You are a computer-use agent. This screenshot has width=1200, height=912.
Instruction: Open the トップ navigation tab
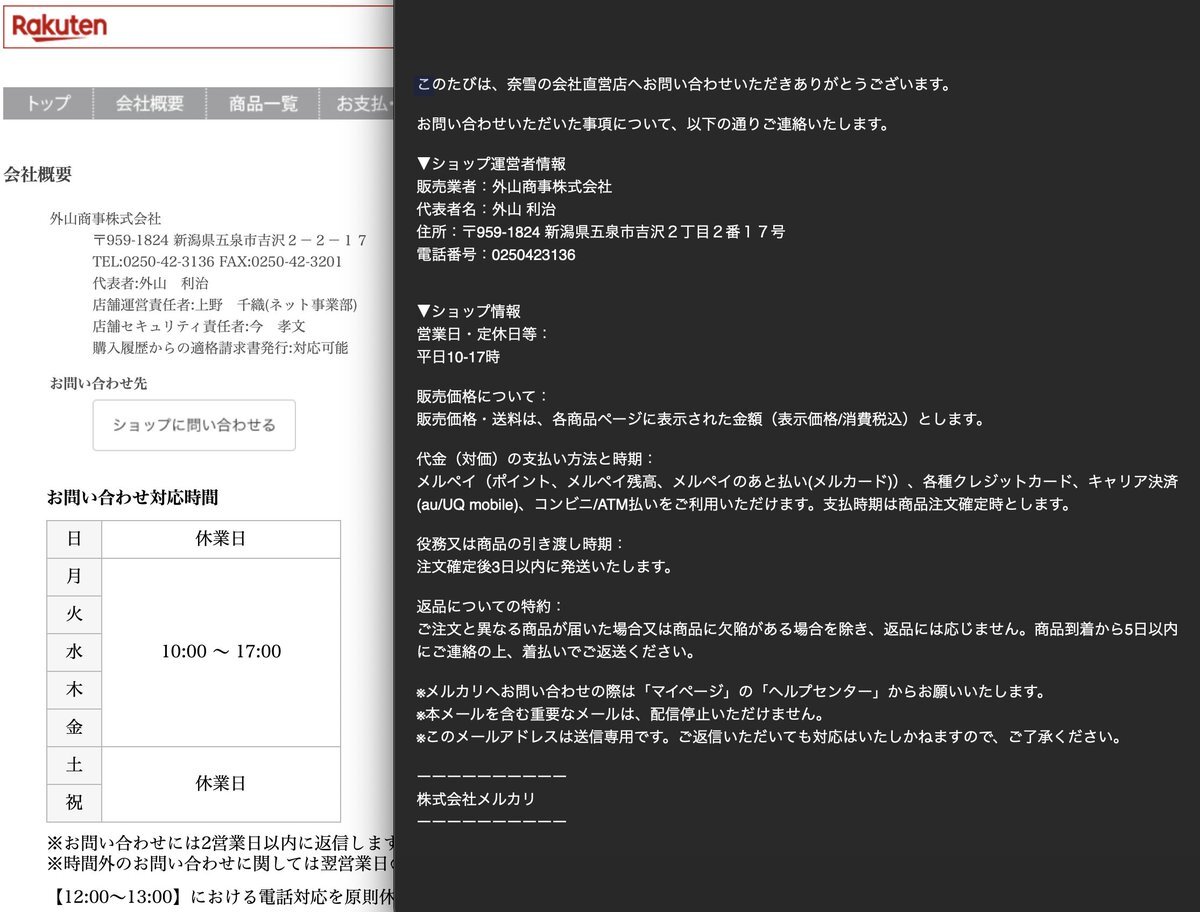click(x=48, y=104)
